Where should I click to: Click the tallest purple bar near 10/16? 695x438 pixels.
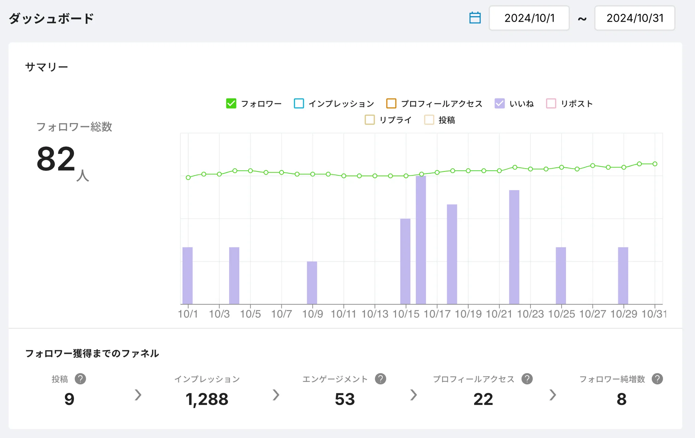[421, 240]
